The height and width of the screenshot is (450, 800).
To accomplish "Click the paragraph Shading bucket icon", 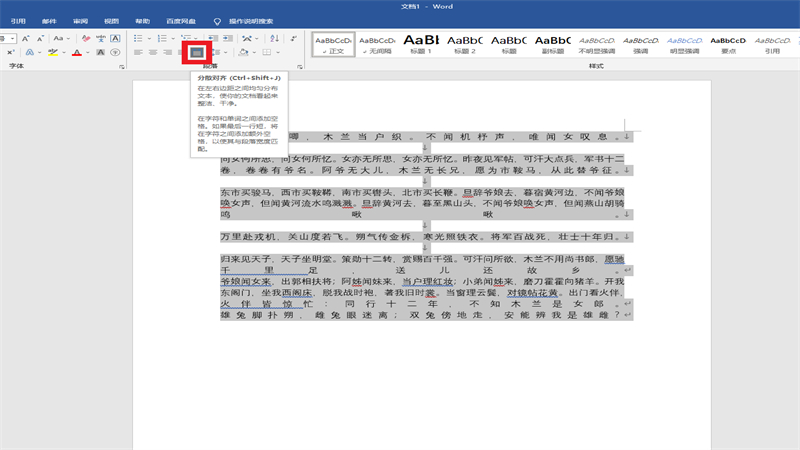I will click(x=243, y=52).
